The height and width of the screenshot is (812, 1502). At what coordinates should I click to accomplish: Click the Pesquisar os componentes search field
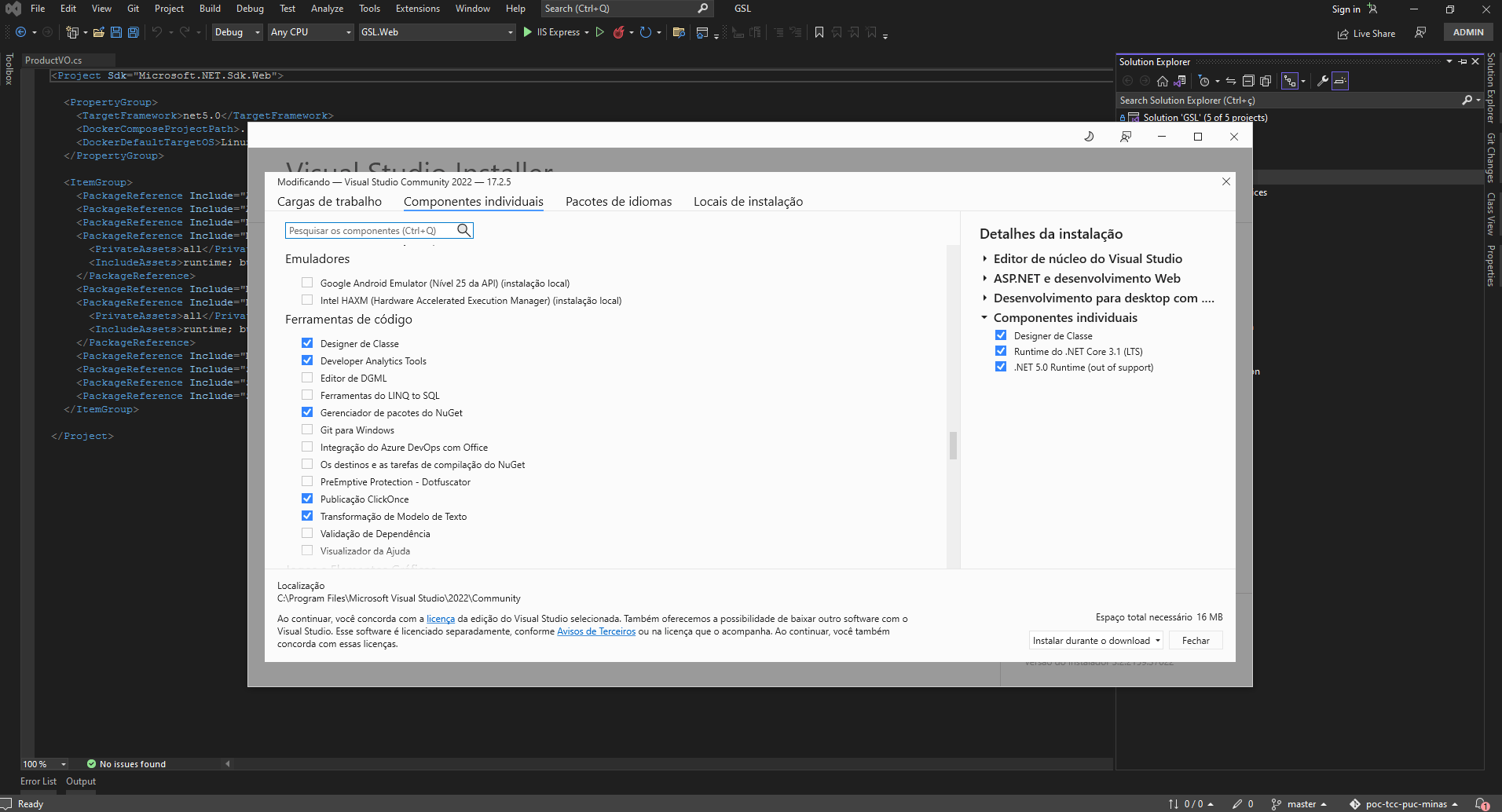coord(371,231)
